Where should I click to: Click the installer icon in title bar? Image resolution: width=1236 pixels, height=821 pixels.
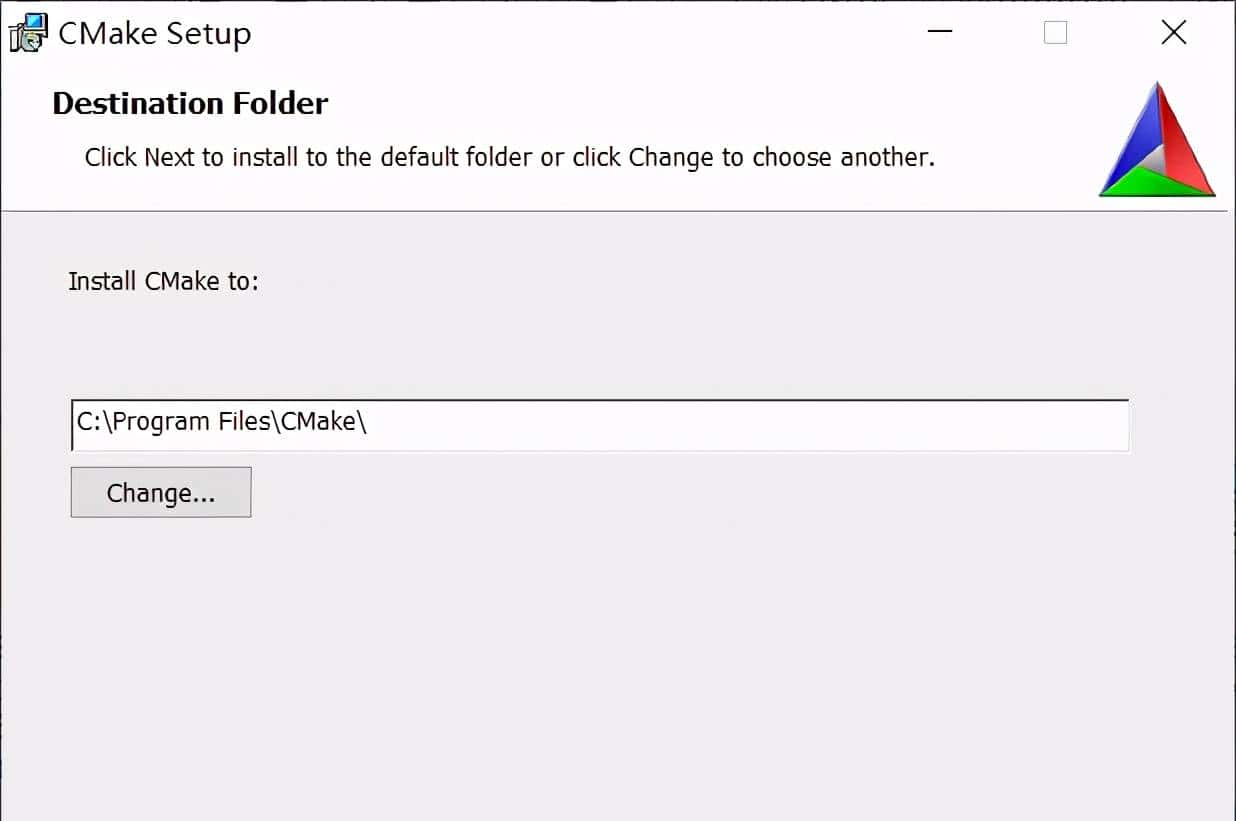click(28, 33)
